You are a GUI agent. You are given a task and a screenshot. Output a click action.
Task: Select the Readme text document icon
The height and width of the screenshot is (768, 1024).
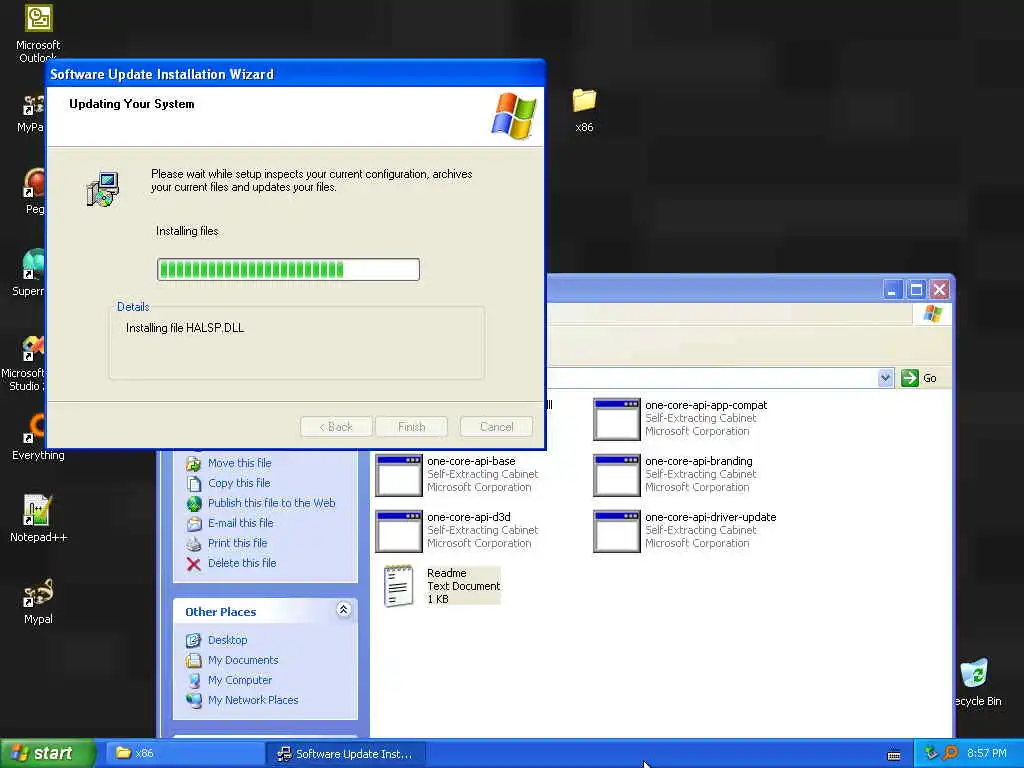pos(398,586)
